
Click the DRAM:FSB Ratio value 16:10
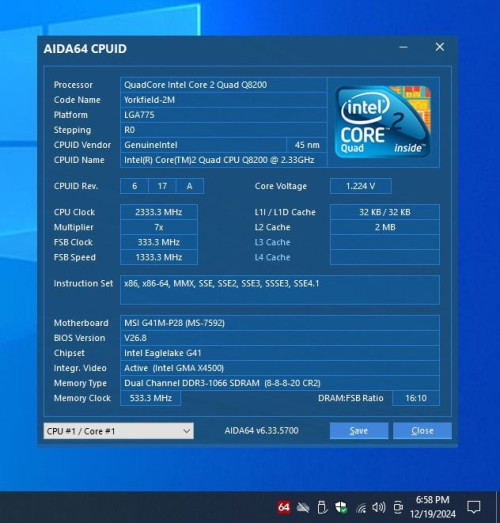(416, 398)
